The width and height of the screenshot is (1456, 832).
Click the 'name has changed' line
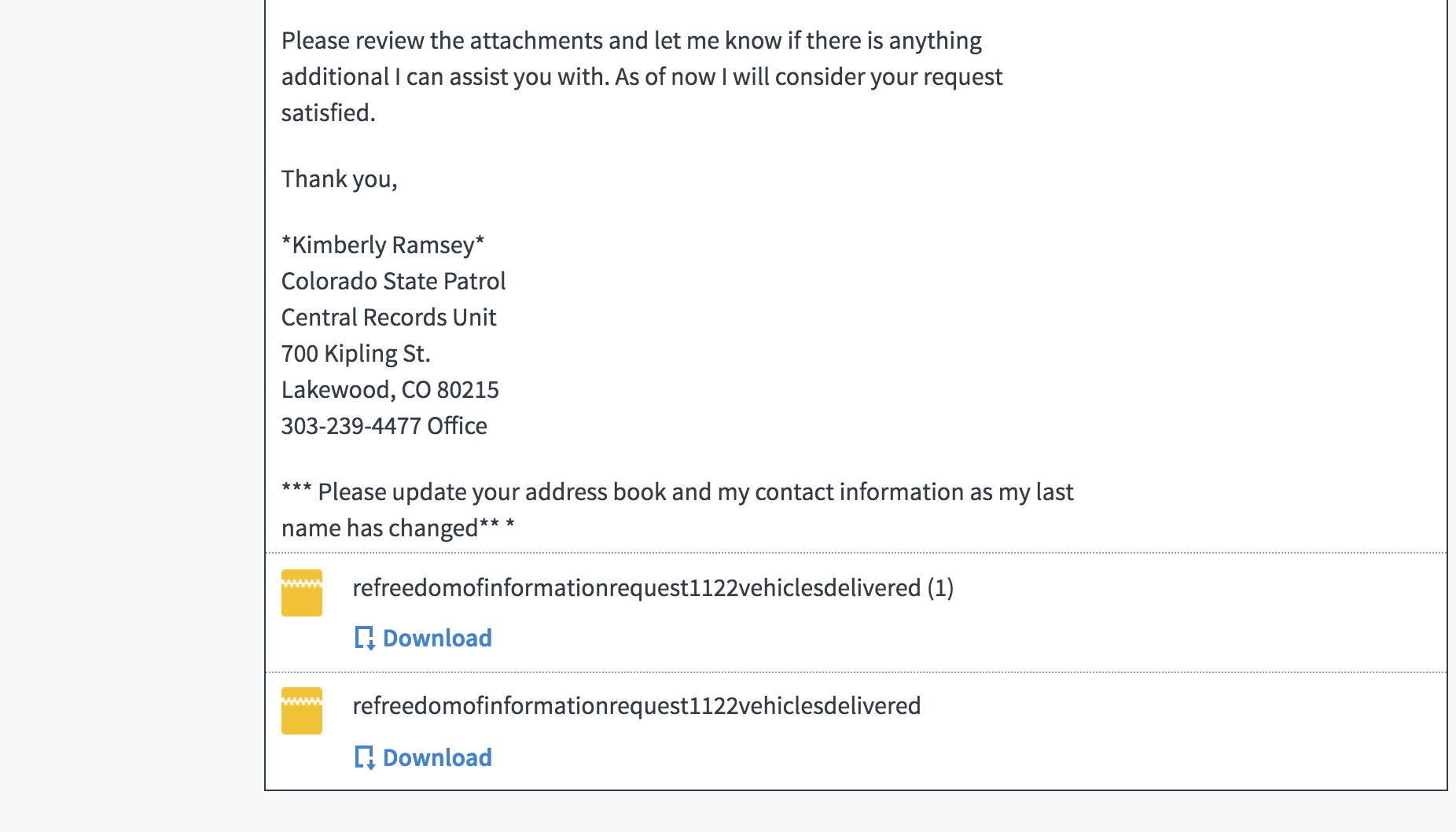point(398,528)
